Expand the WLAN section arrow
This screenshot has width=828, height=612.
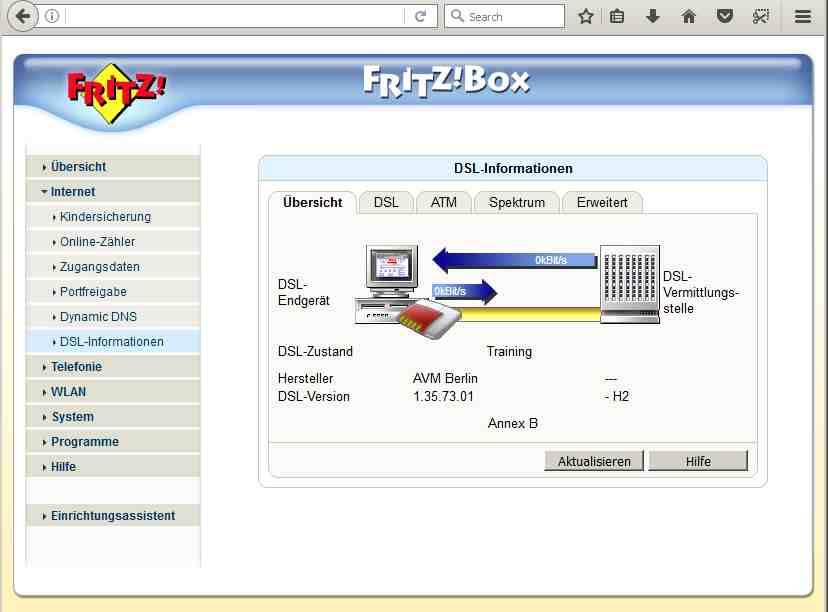pos(44,392)
